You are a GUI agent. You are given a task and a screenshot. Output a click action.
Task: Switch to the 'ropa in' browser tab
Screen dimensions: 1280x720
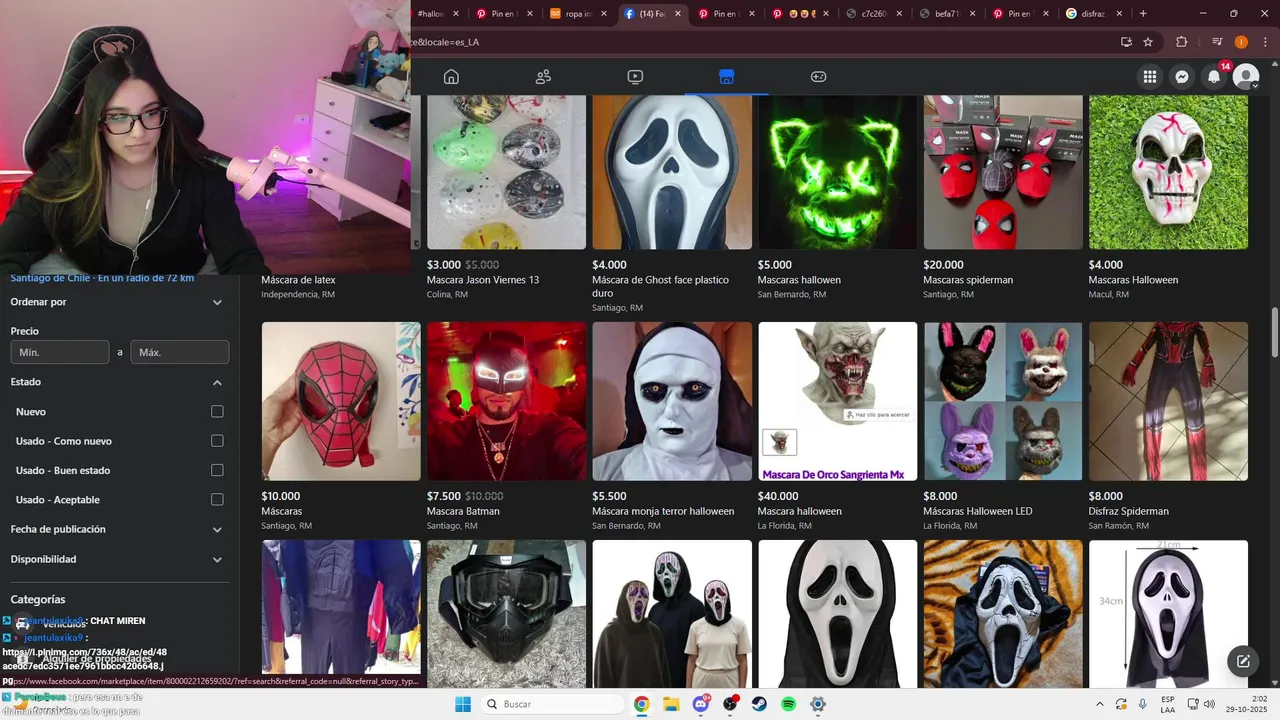coord(580,14)
